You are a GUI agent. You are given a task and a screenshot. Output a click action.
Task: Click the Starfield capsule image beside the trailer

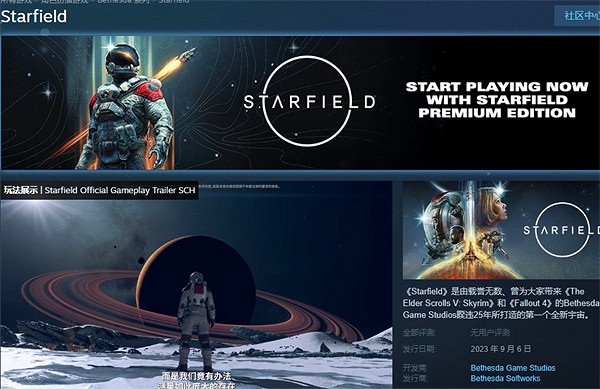point(501,230)
